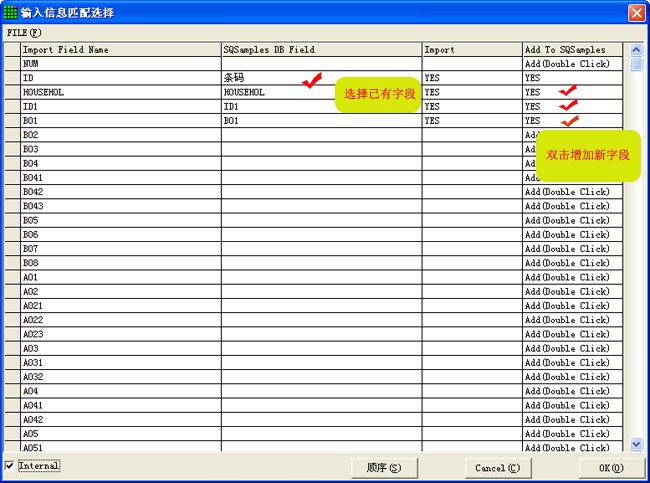The height and width of the screenshot is (483, 650).
Task: Click the scrollbar up arrow
Action: click(636, 49)
